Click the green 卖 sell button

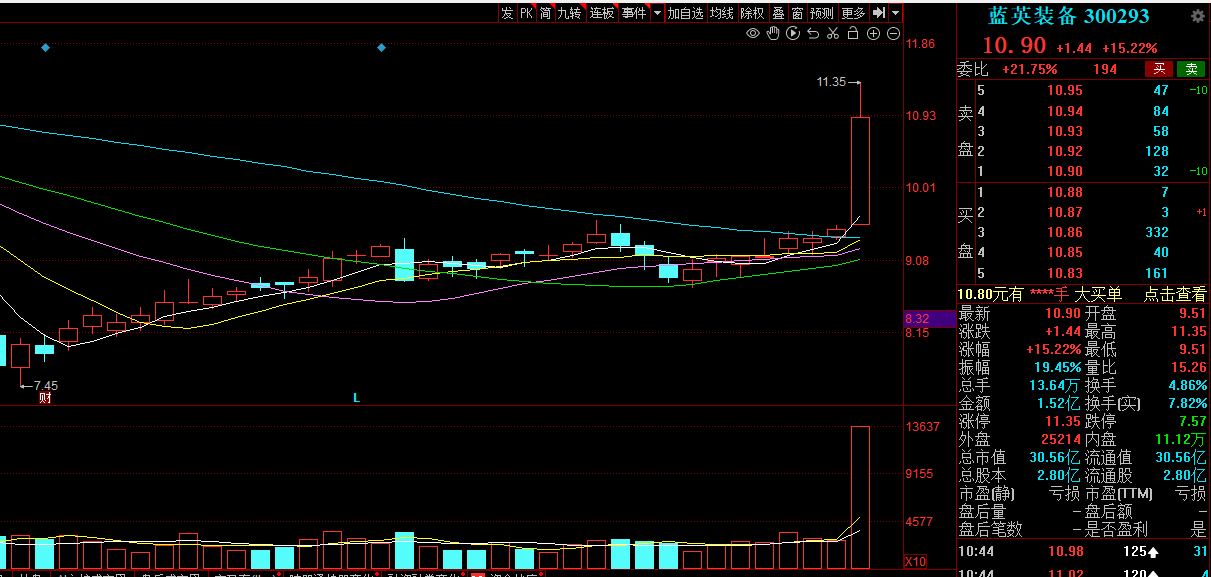(1191, 69)
